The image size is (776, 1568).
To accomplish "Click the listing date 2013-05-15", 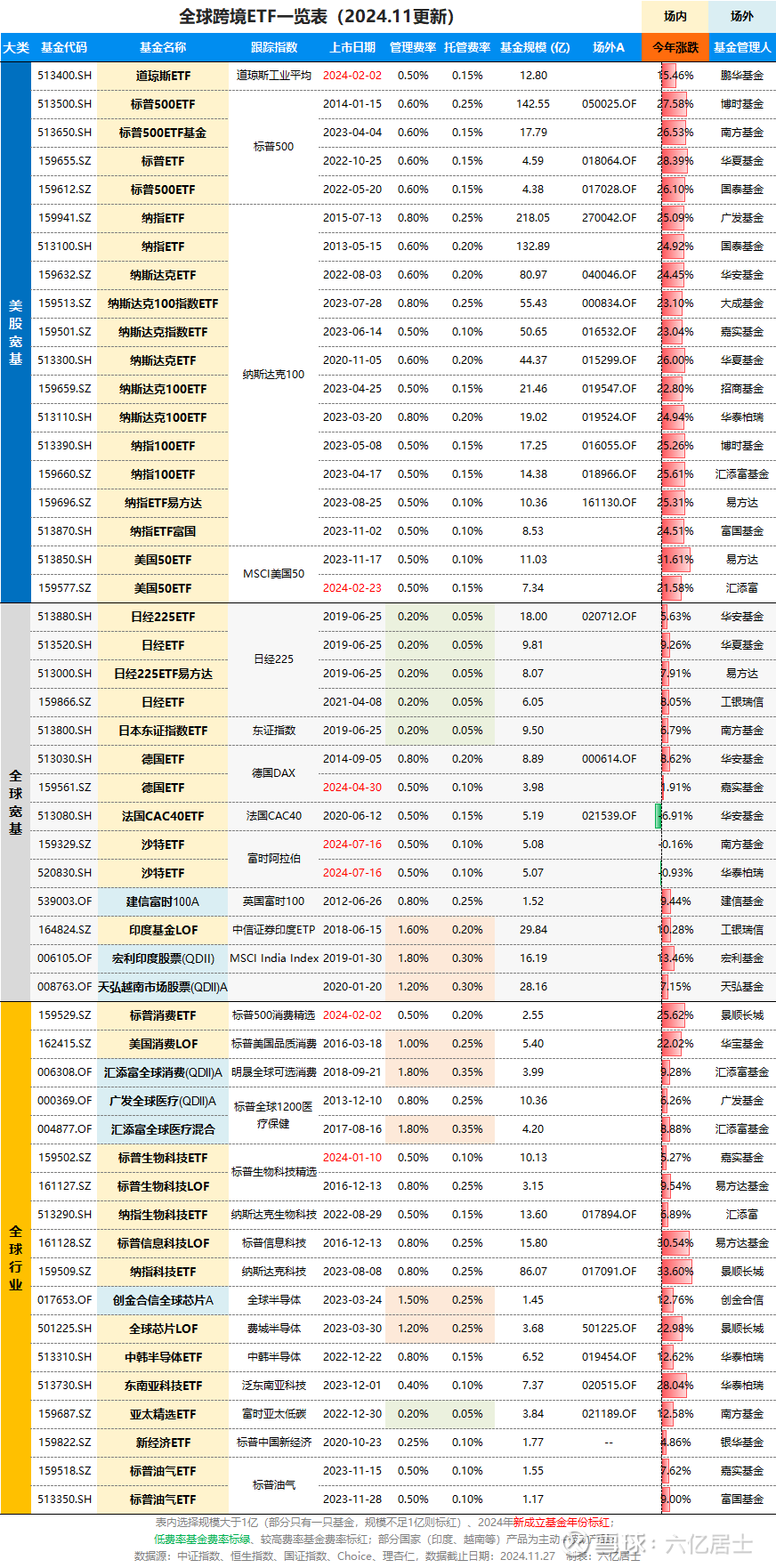I will (352, 247).
